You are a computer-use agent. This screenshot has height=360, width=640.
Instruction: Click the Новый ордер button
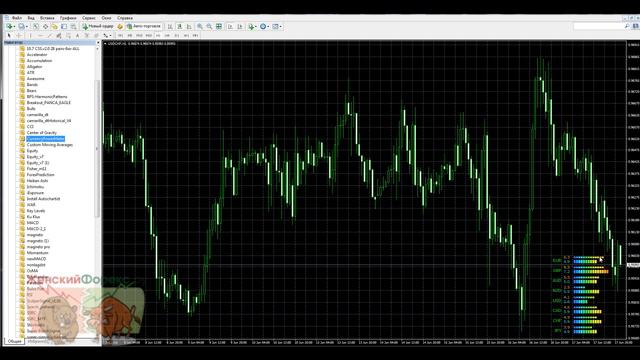coord(98,27)
